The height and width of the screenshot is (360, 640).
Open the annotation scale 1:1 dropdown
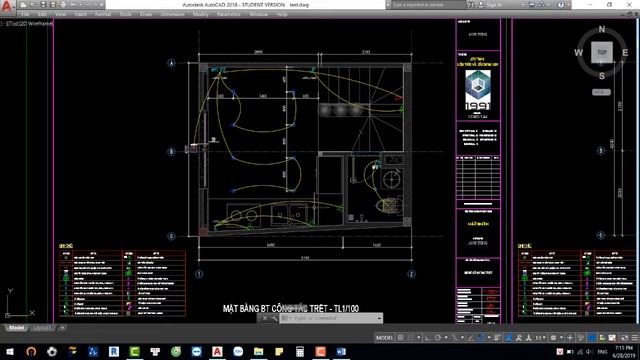(x=540, y=338)
